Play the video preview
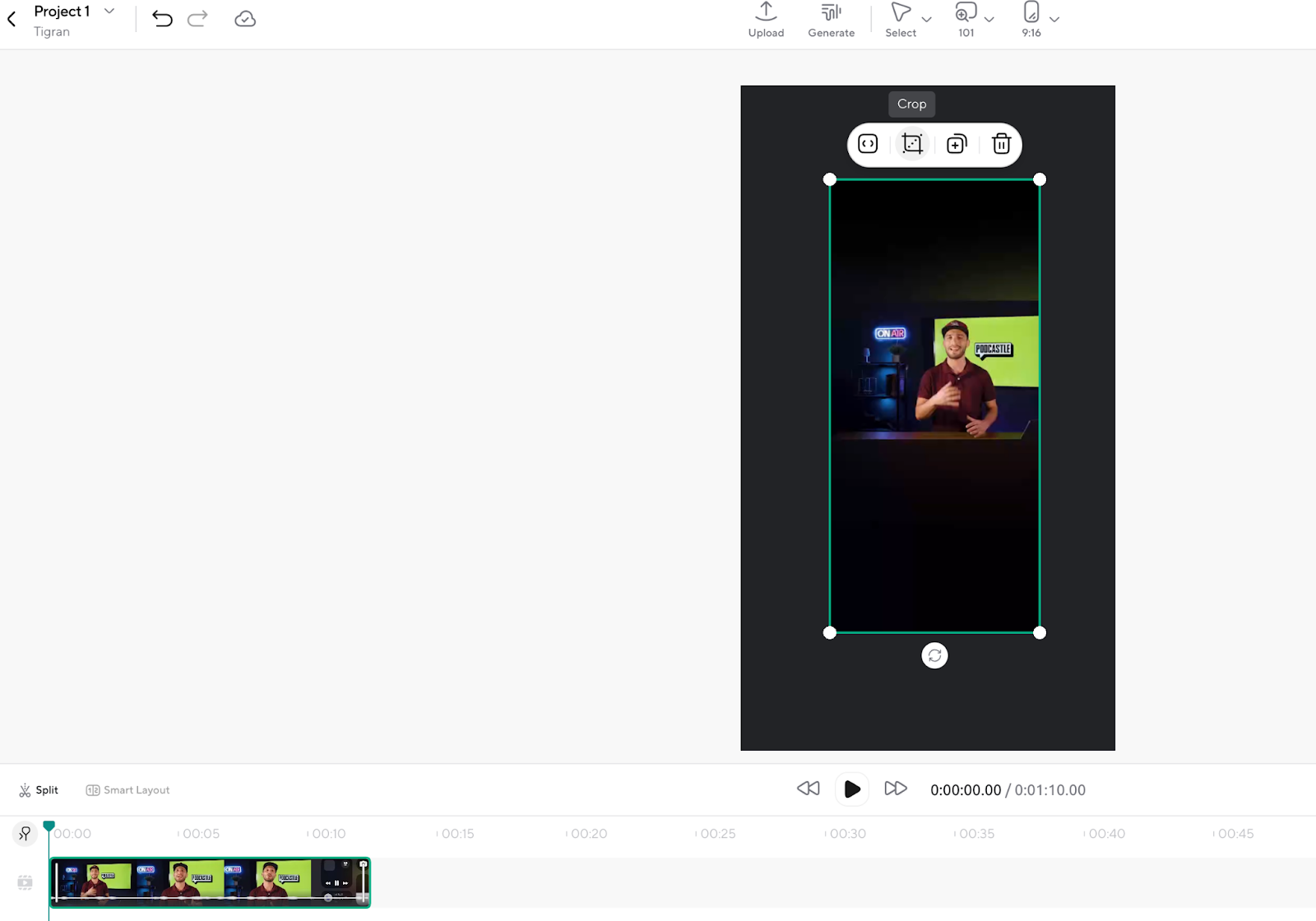Screen dimensions: 1316x921 pyautogui.click(x=852, y=789)
